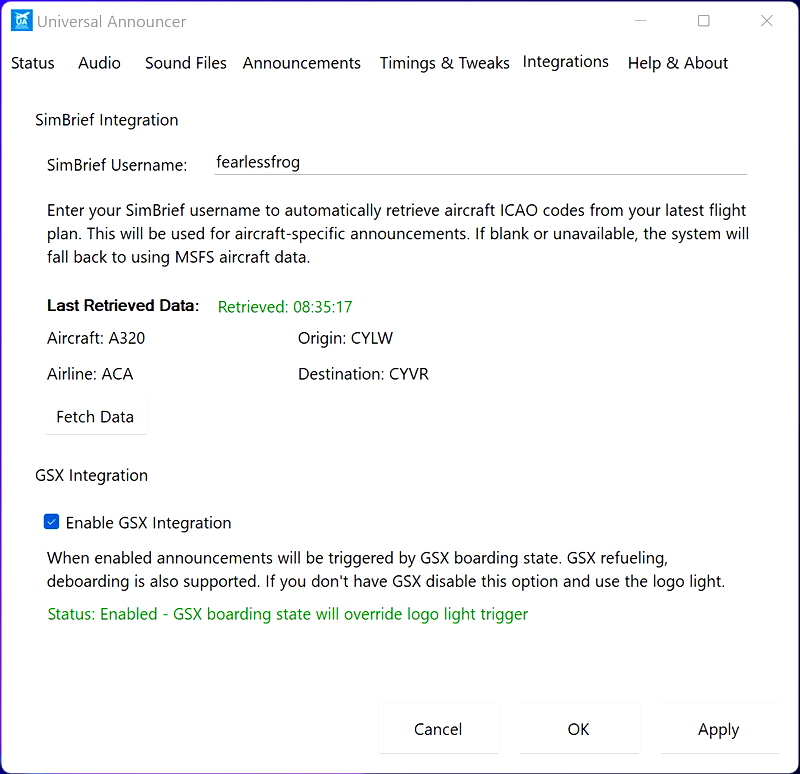Click the Universal Announcer app icon
Image resolution: width=800 pixels, height=774 pixels.
coord(21,20)
